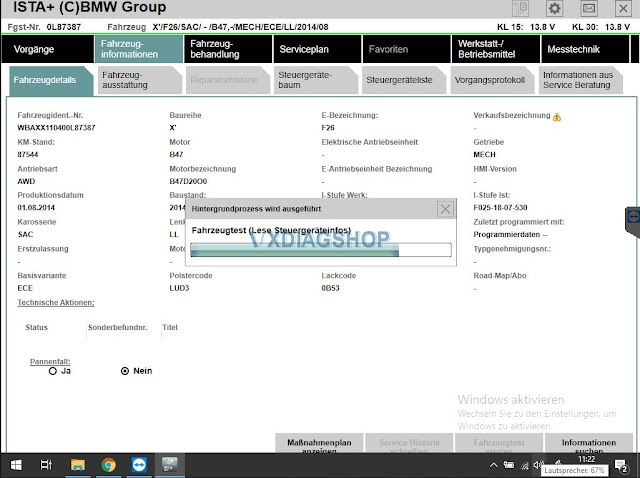Open the Steuergerätebaum tab
The image size is (640, 478).
[316, 80]
